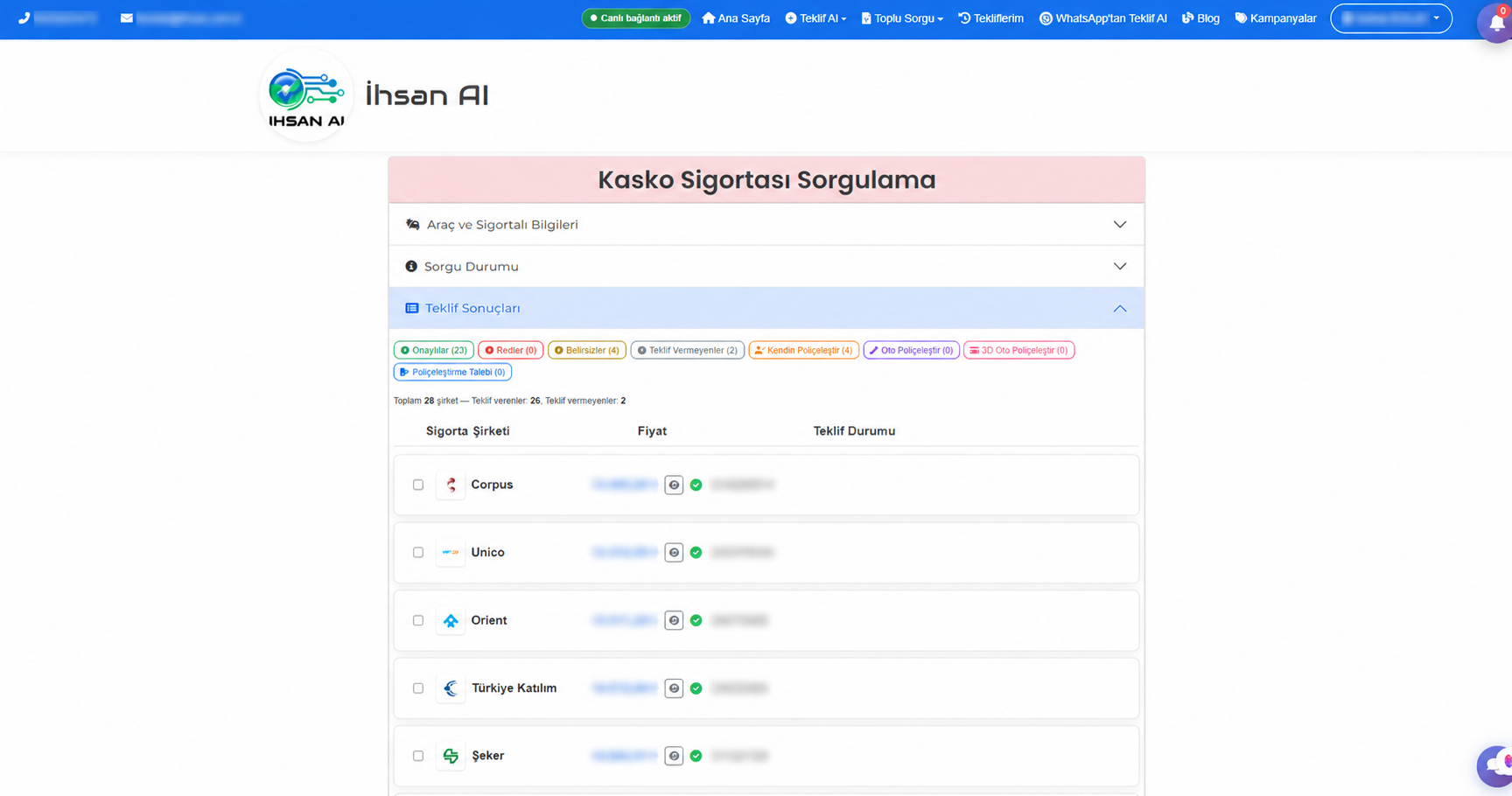Click the Canlı bağlantı aktif status badge

[x=636, y=17]
